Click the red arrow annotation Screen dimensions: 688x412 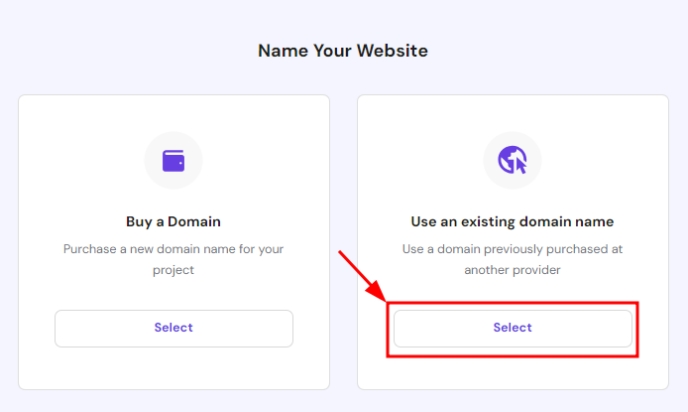362,275
